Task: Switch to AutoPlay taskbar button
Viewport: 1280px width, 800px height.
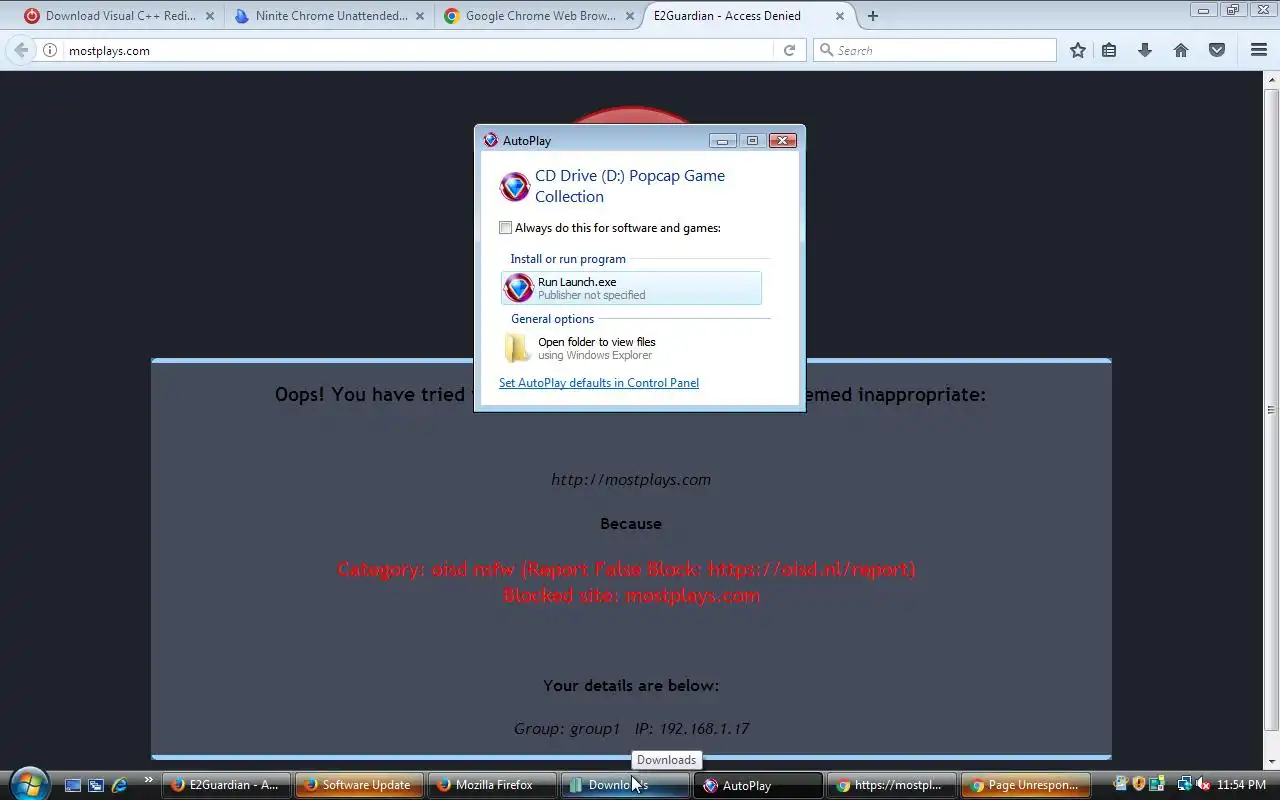Action: (758, 785)
